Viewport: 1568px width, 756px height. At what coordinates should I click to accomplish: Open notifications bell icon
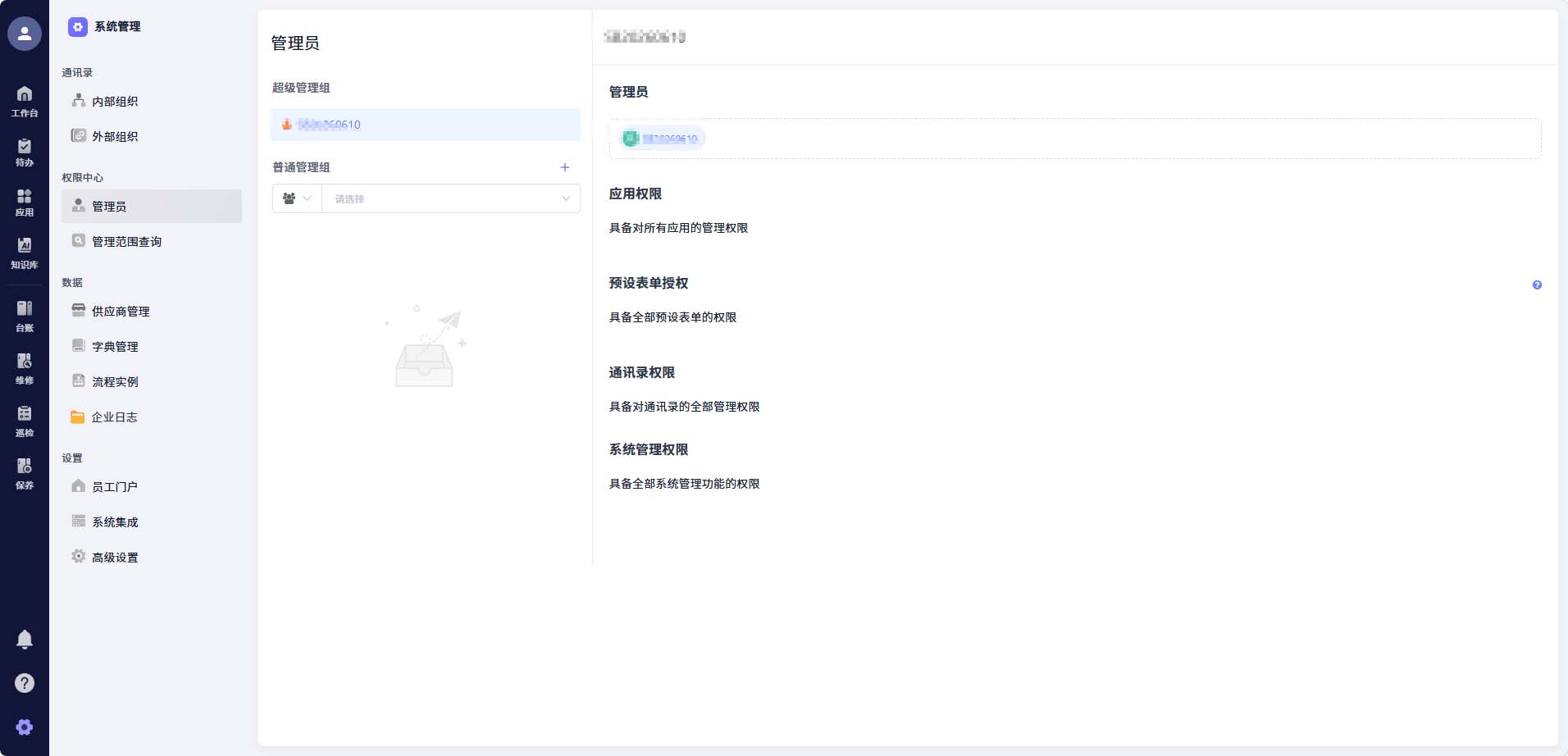(25, 639)
